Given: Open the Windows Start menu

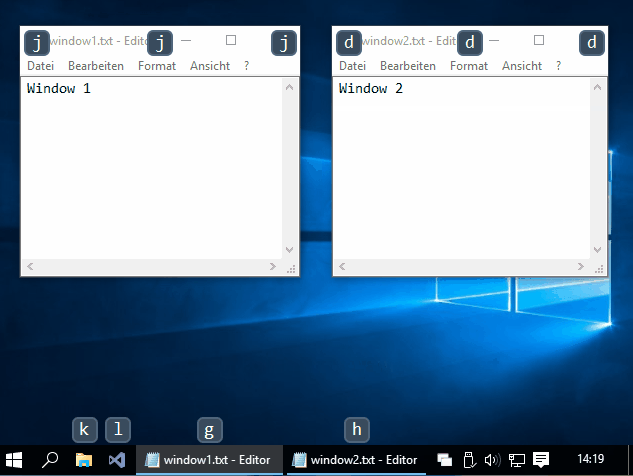Looking at the screenshot, I should pyautogui.click(x=14, y=460).
